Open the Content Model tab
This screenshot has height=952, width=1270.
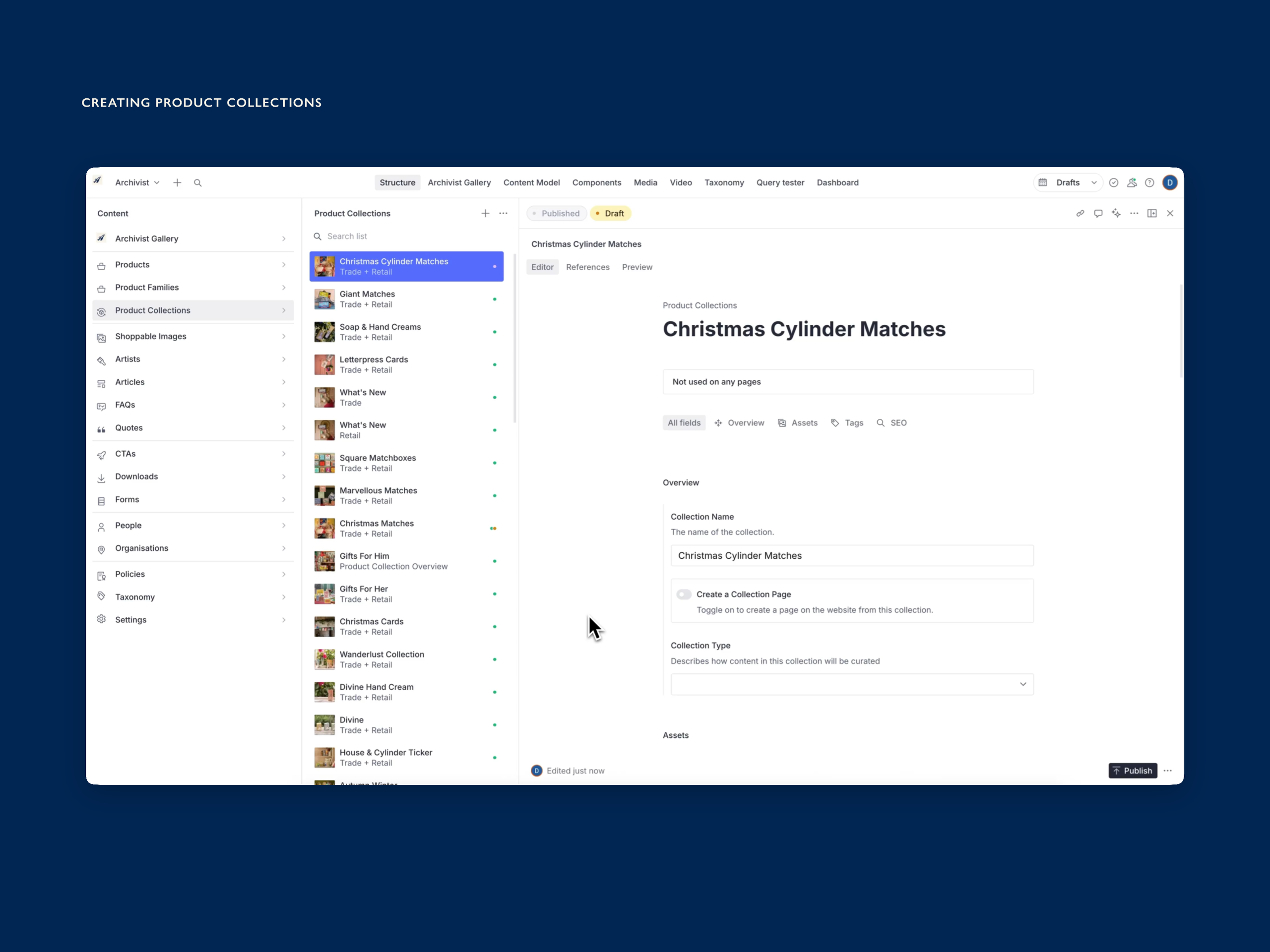pyautogui.click(x=532, y=182)
